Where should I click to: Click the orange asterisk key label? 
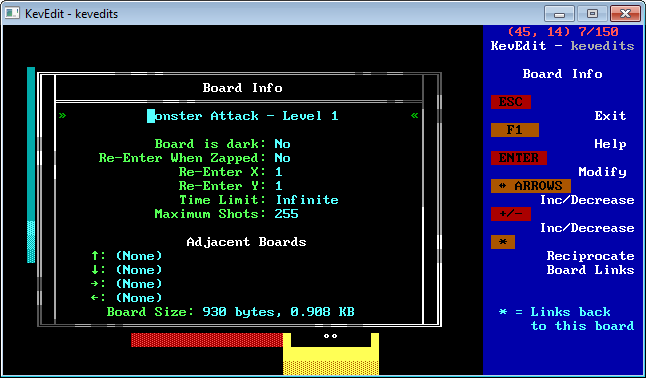pos(503,242)
